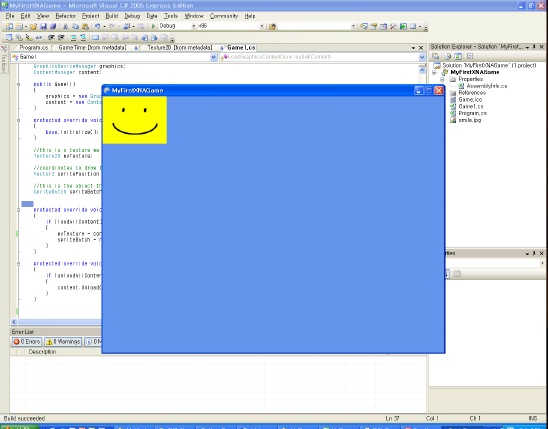Click Solution Explorer Show All Files icon

448,56
